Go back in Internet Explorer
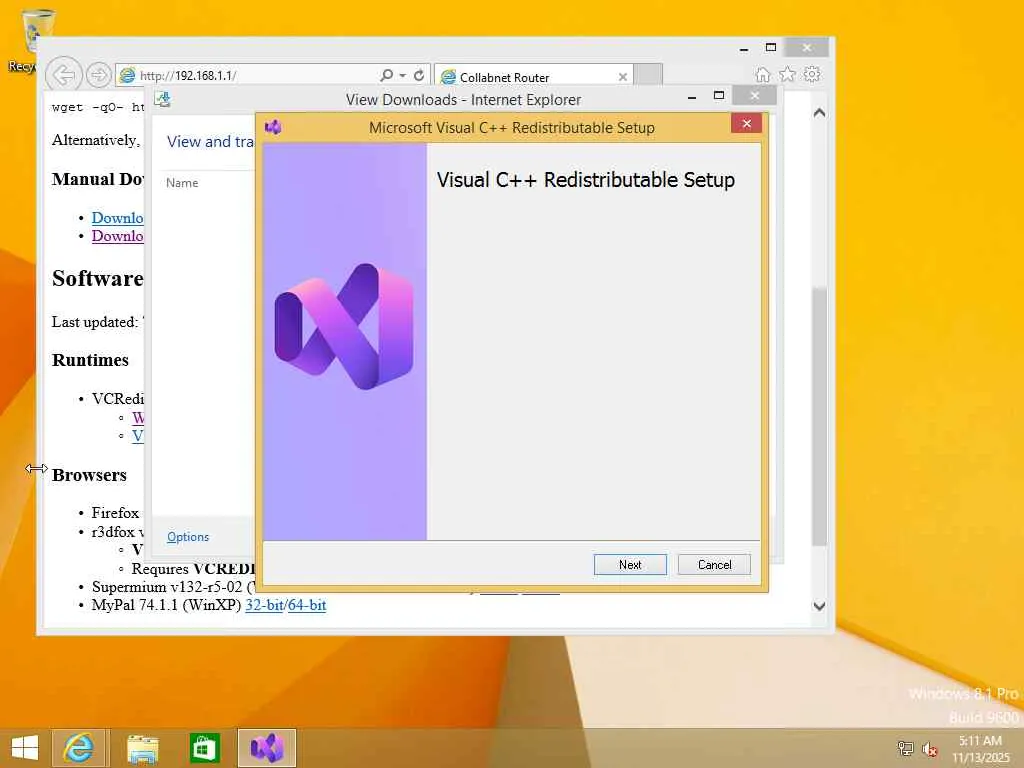This screenshot has height=768, width=1024. coord(63,75)
